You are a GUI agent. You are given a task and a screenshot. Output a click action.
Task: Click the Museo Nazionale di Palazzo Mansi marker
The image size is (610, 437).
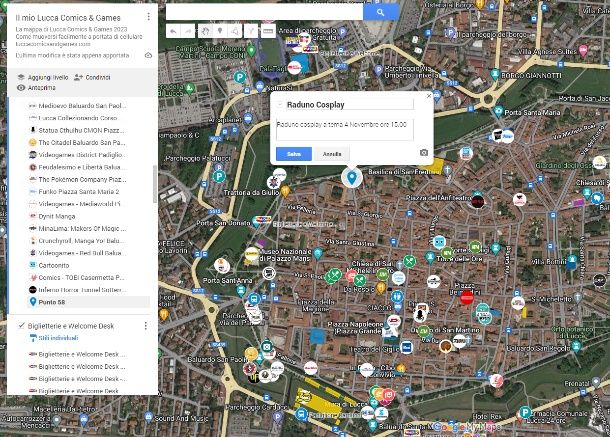pyautogui.click(x=318, y=254)
